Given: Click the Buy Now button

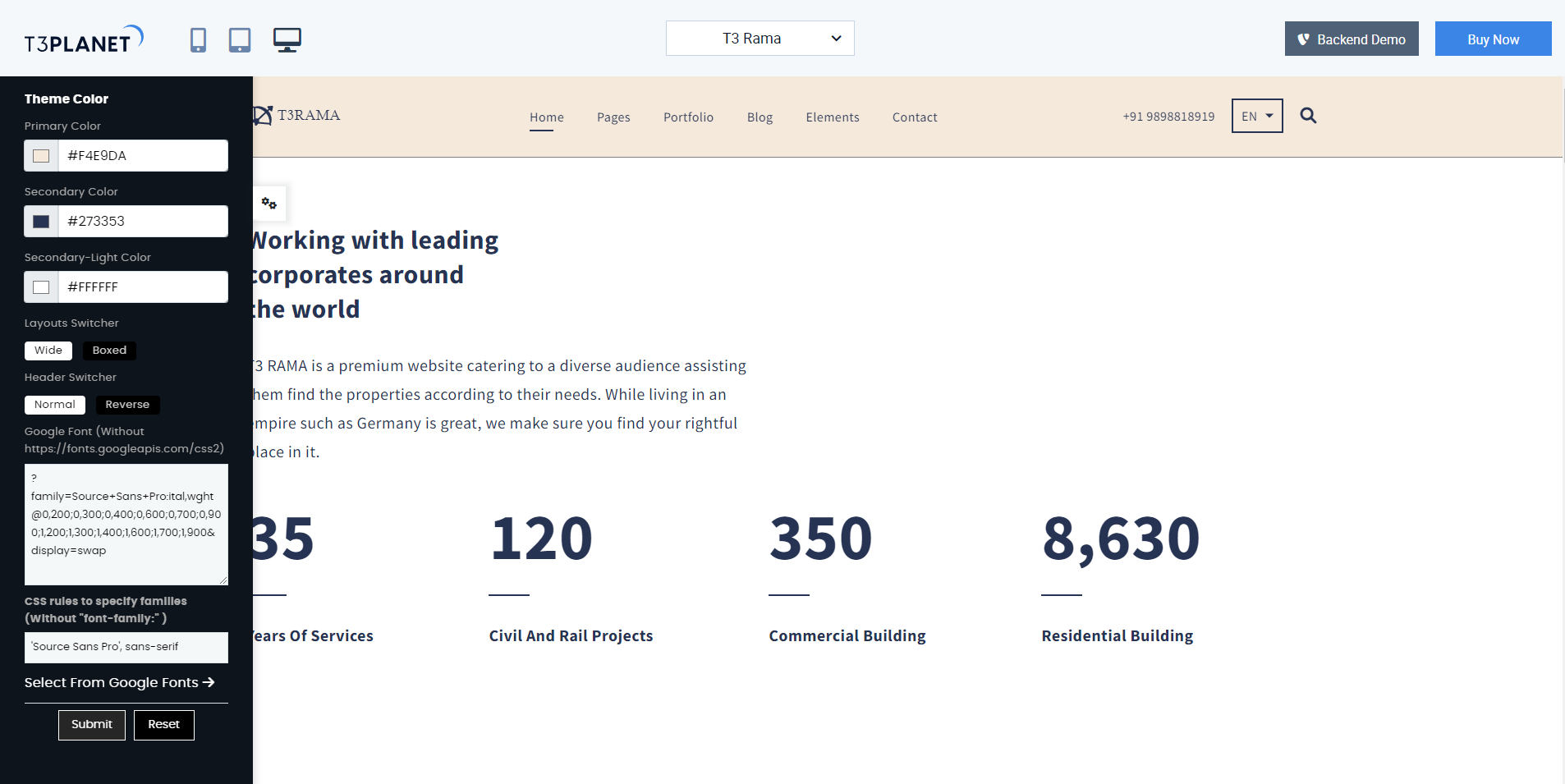Looking at the screenshot, I should click(1493, 39).
